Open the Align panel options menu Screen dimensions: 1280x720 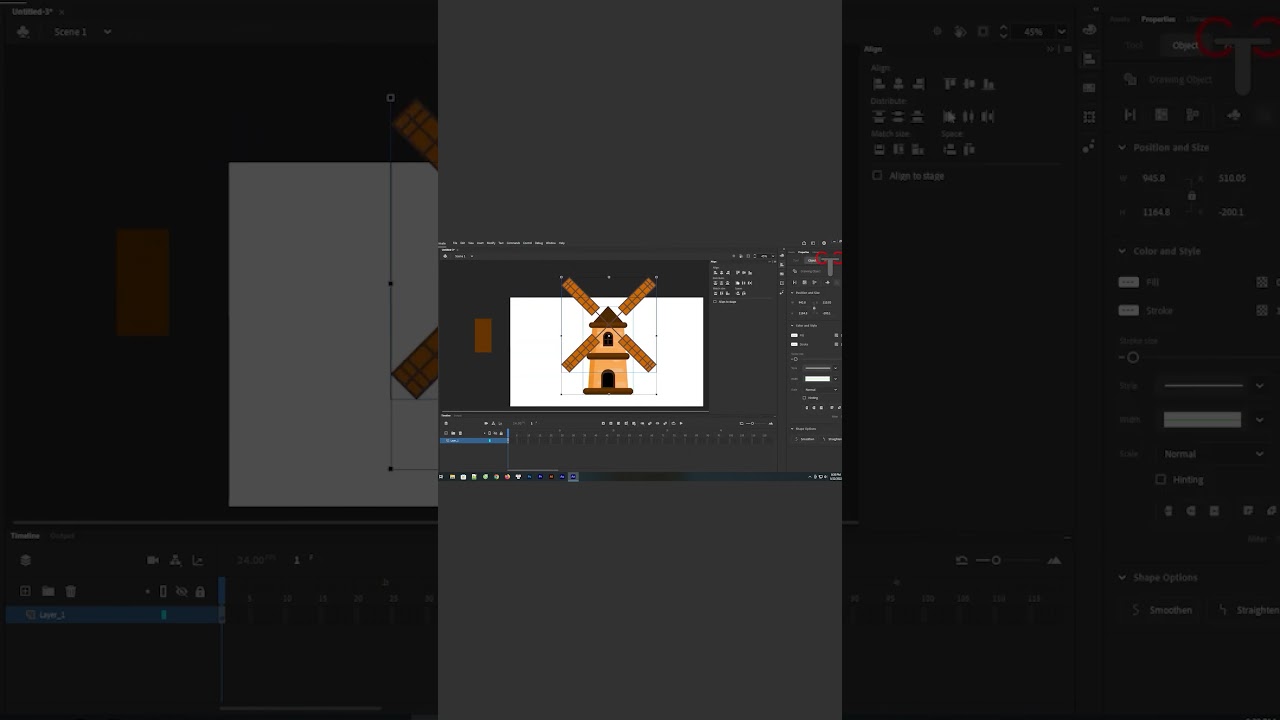point(1066,48)
